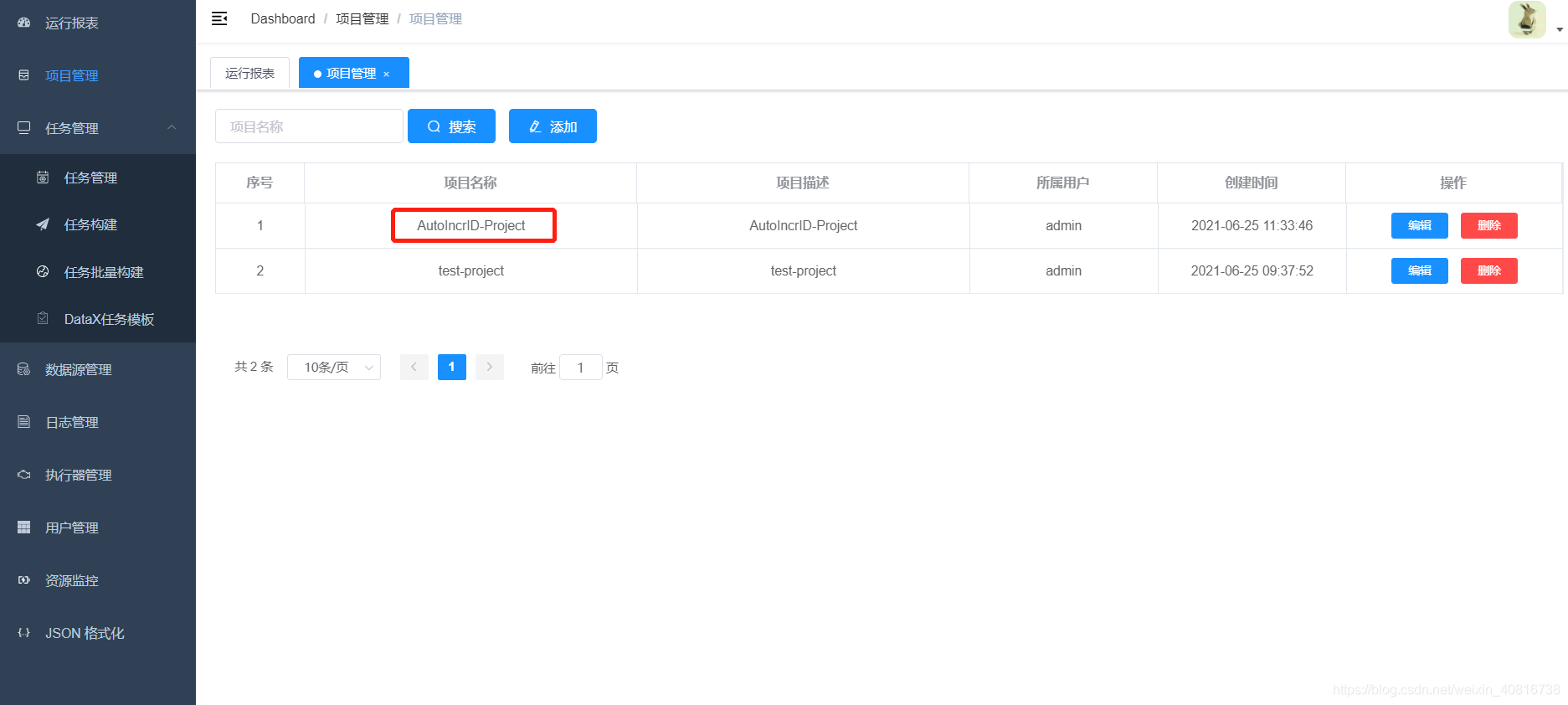
Task: Focus the 项目名称 search input
Action: click(x=309, y=126)
